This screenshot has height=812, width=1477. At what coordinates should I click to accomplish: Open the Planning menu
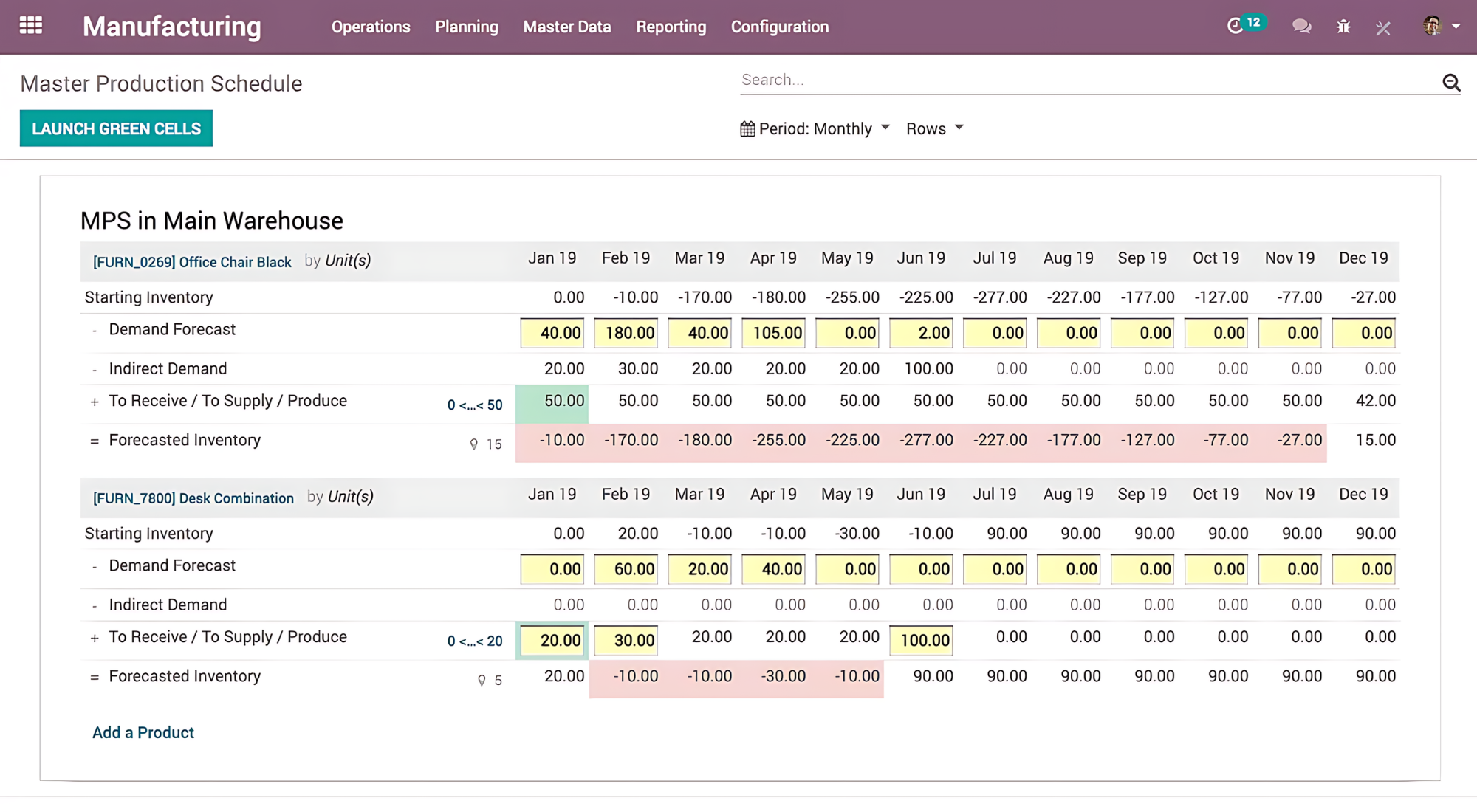(x=466, y=27)
